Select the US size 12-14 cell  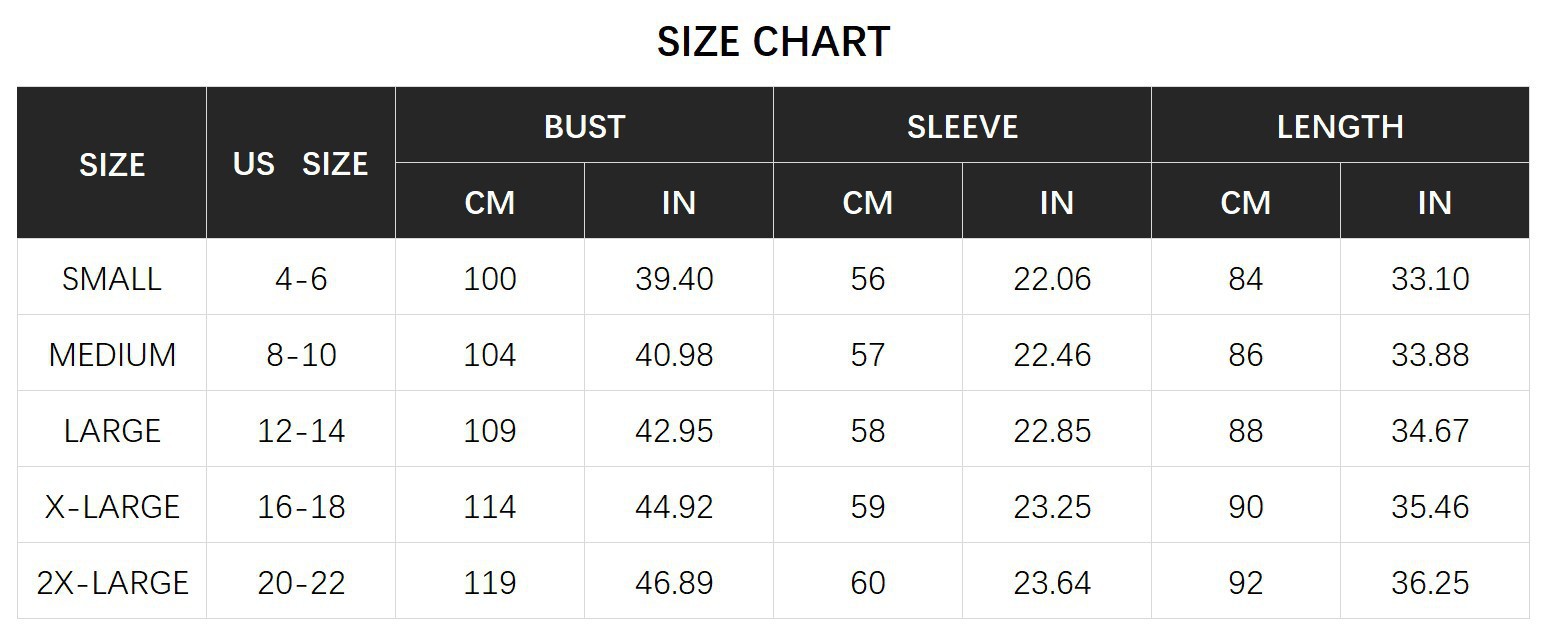pyautogui.click(x=300, y=431)
